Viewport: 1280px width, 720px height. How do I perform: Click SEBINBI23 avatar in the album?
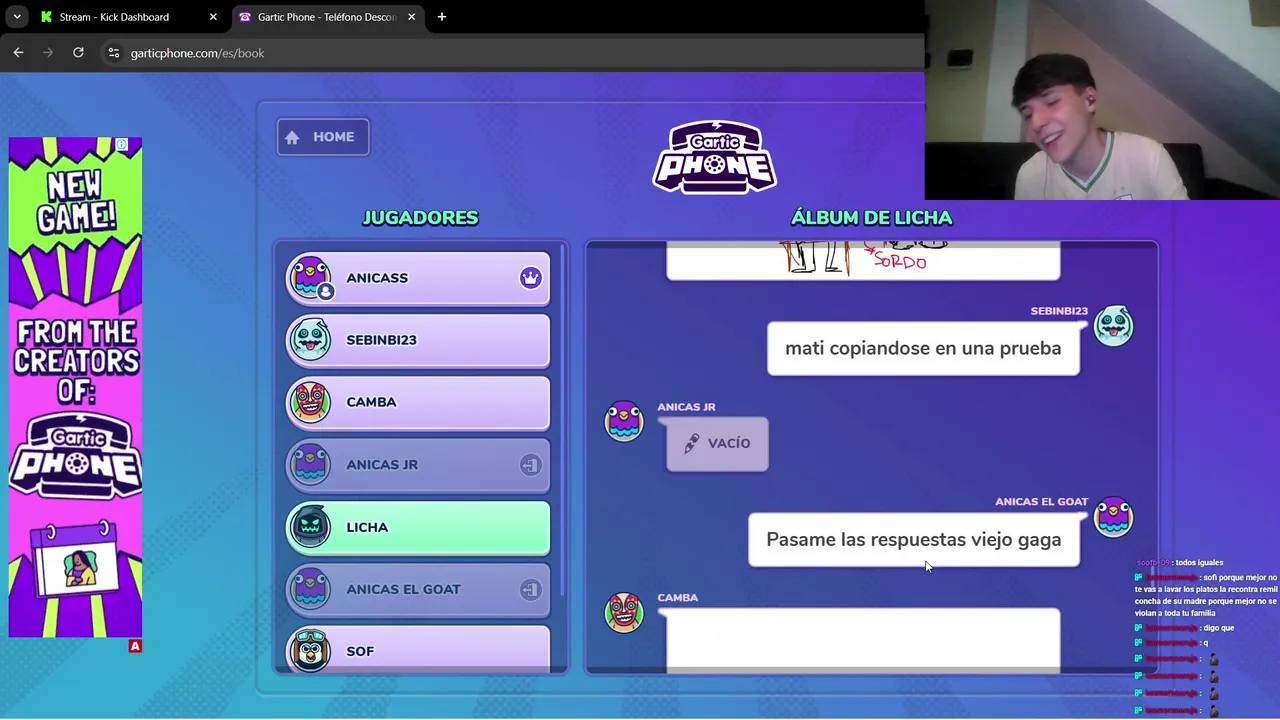pos(1113,326)
